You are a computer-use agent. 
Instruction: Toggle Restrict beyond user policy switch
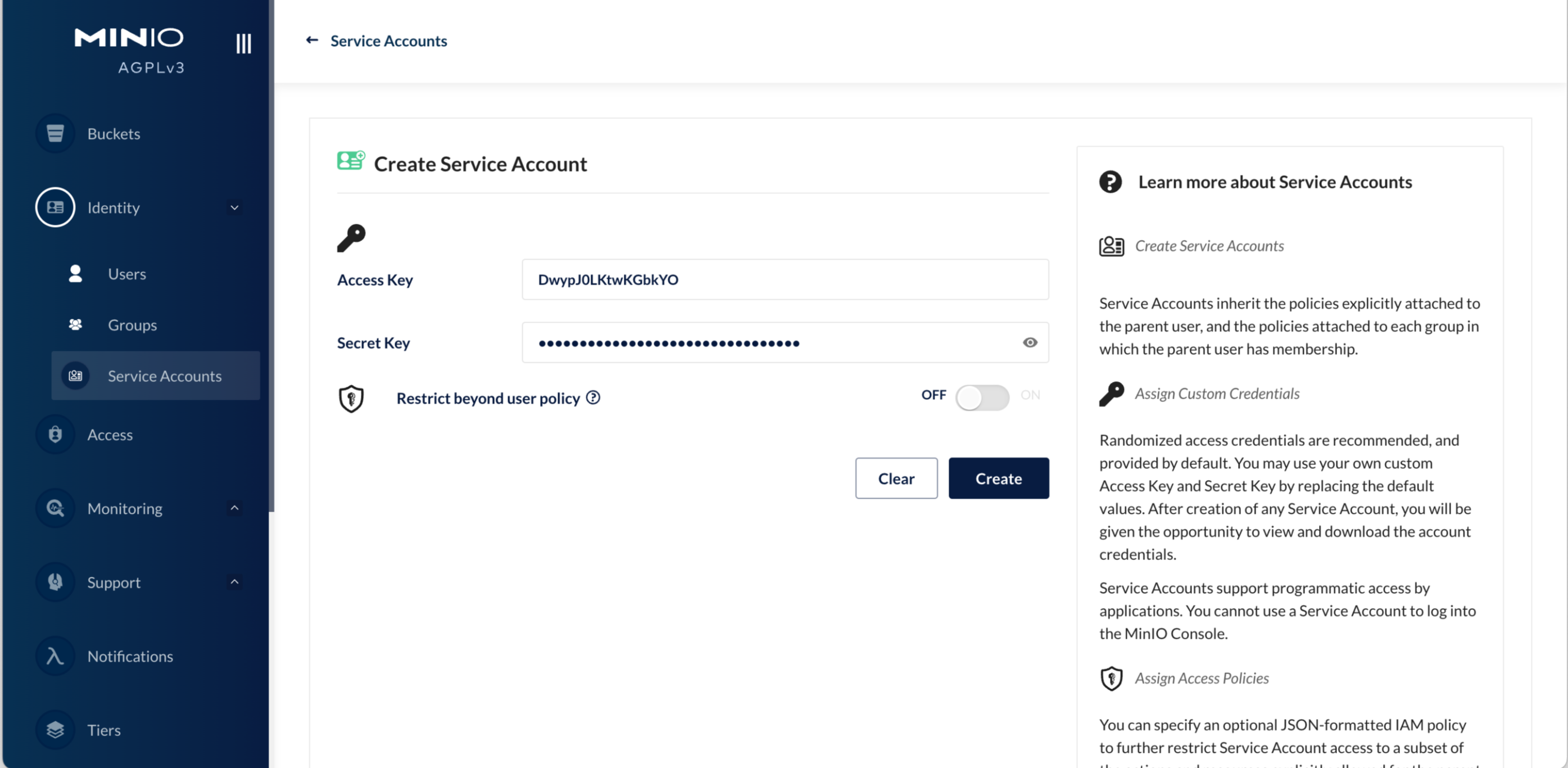pos(982,397)
